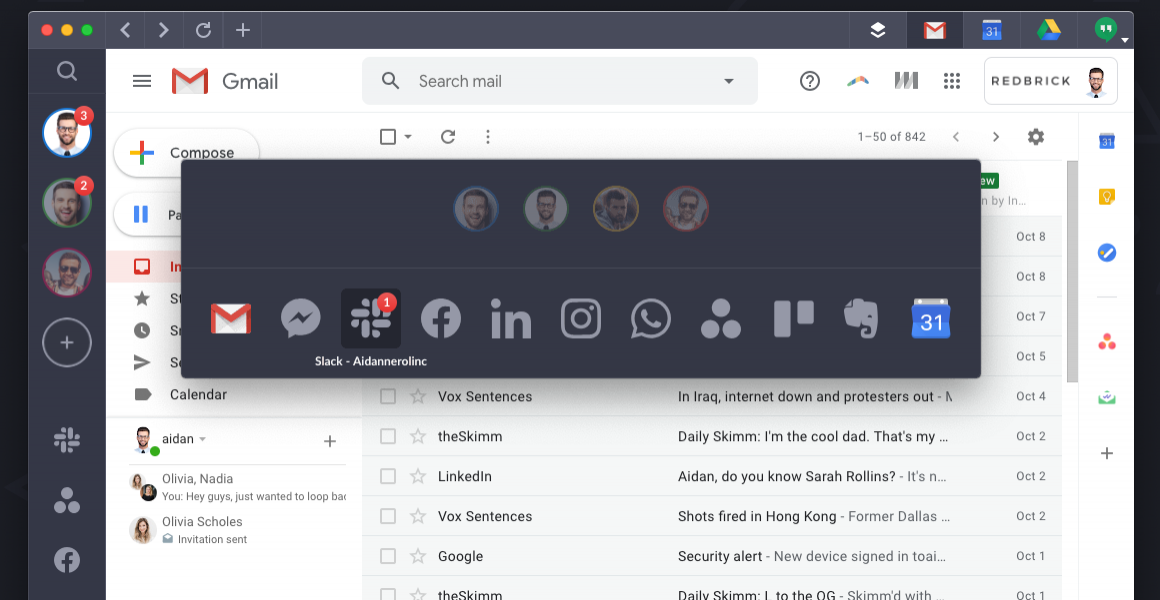The height and width of the screenshot is (600, 1160).
Task: Open Google apps grid icon
Action: point(952,81)
